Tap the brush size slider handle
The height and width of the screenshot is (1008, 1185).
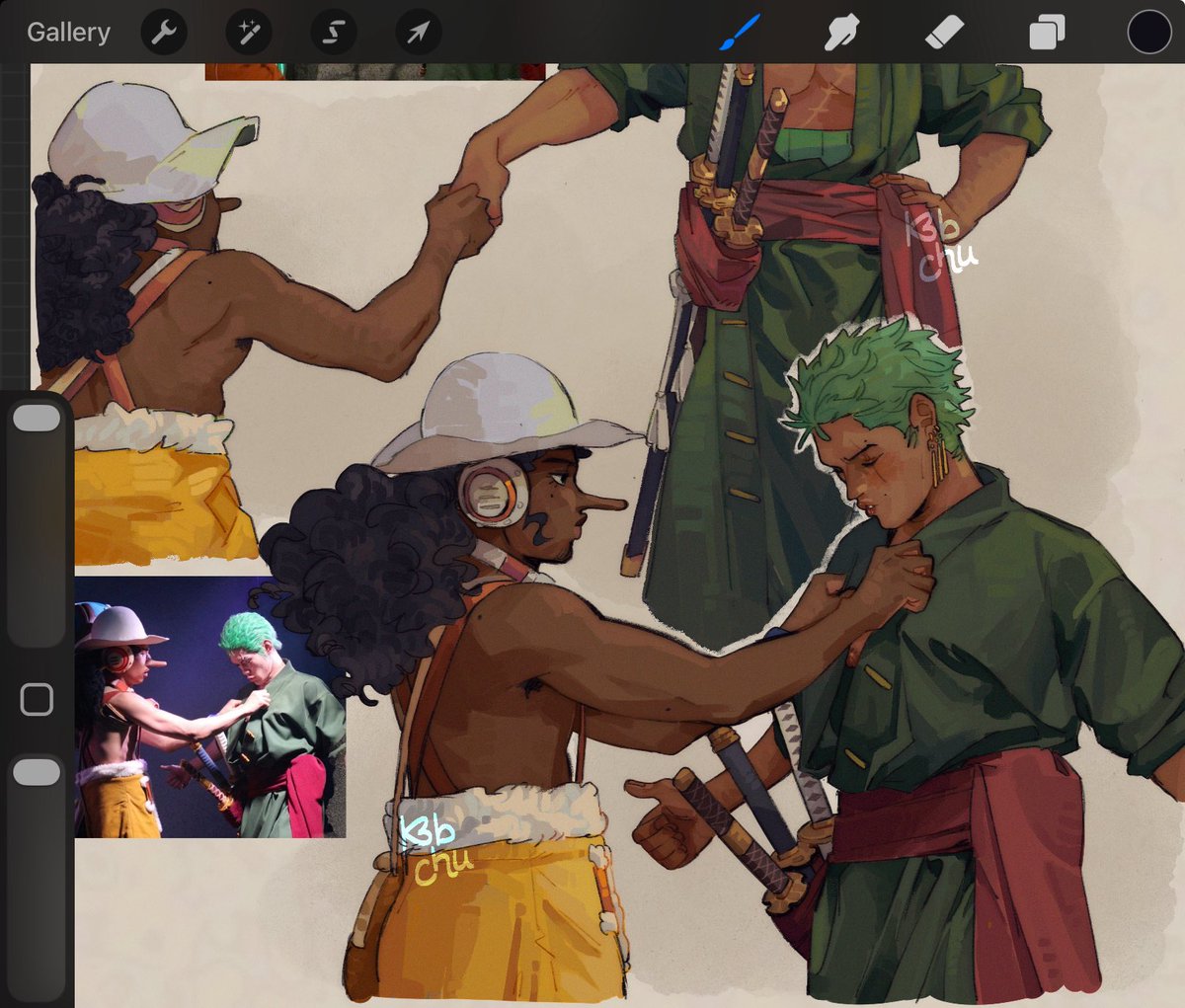click(37, 418)
